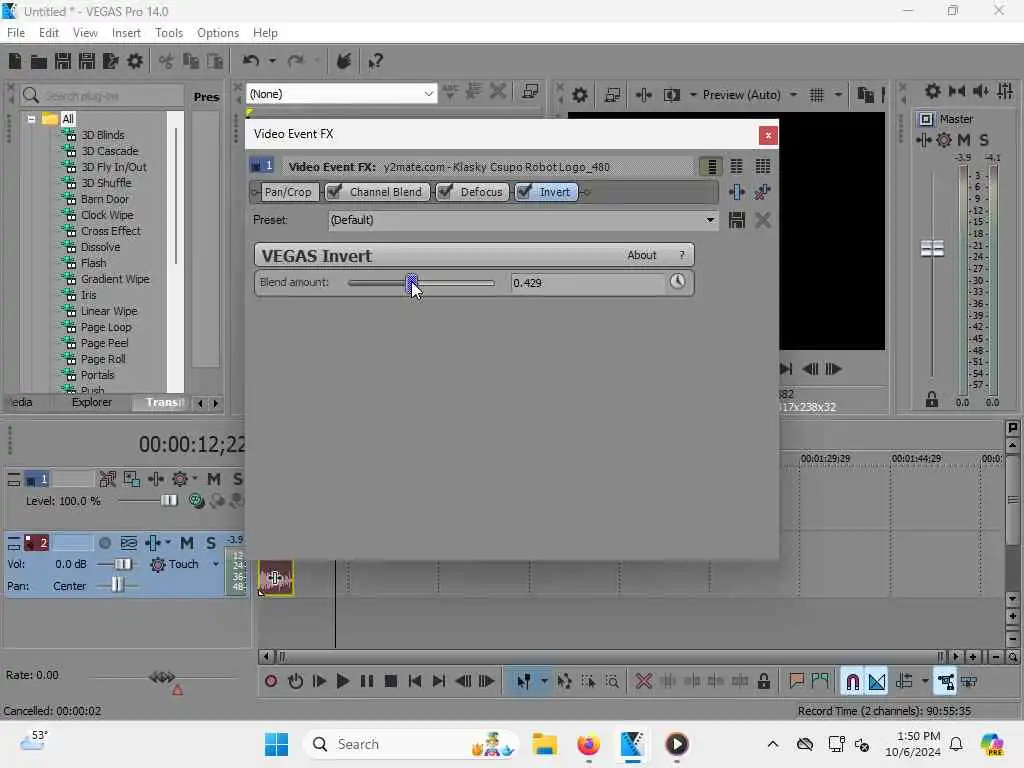Switch to the Transitions tab
This screenshot has width=1024, height=768.
coord(163,402)
